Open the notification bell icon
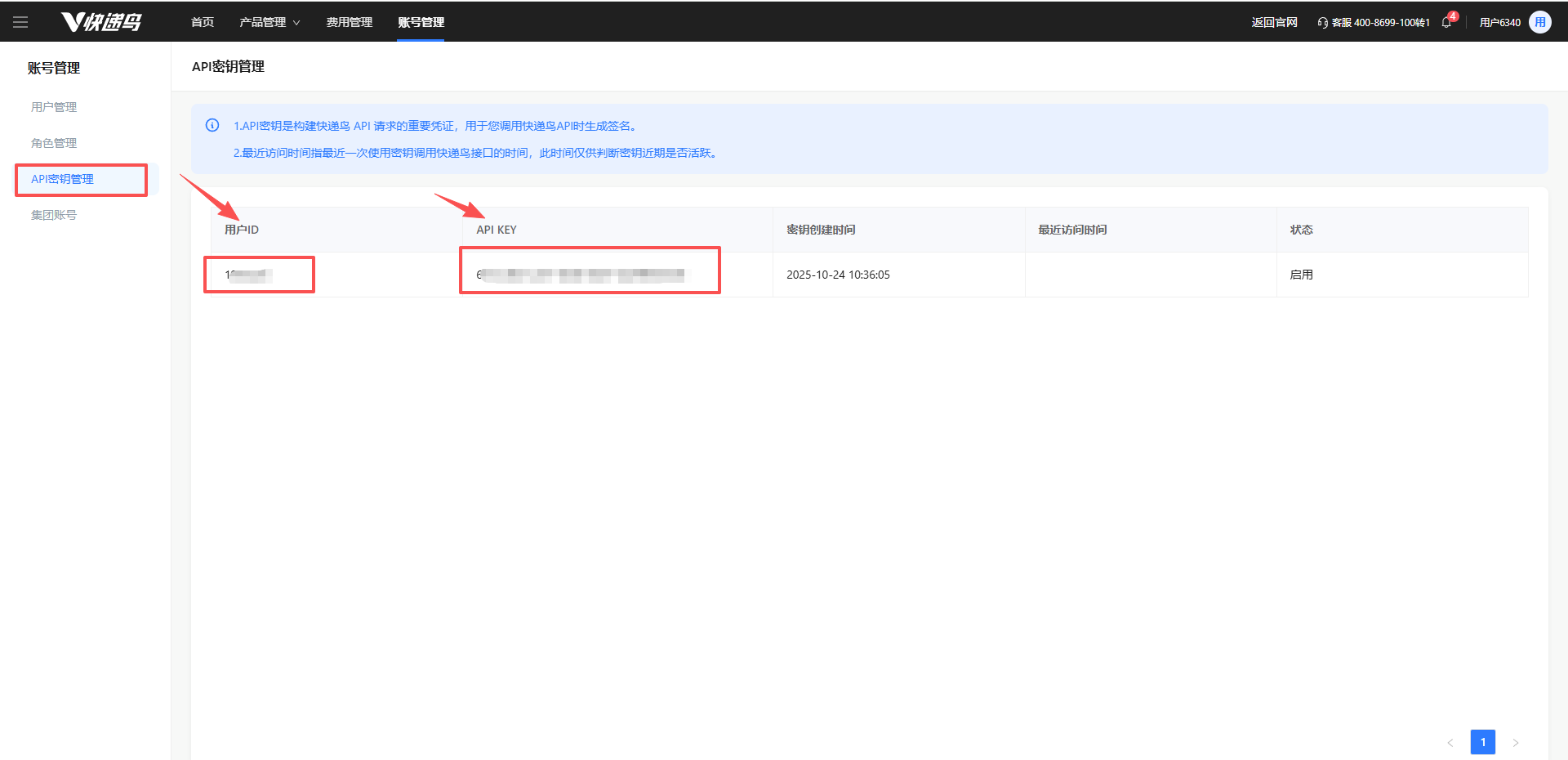The height and width of the screenshot is (760, 1568). (x=1446, y=22)
